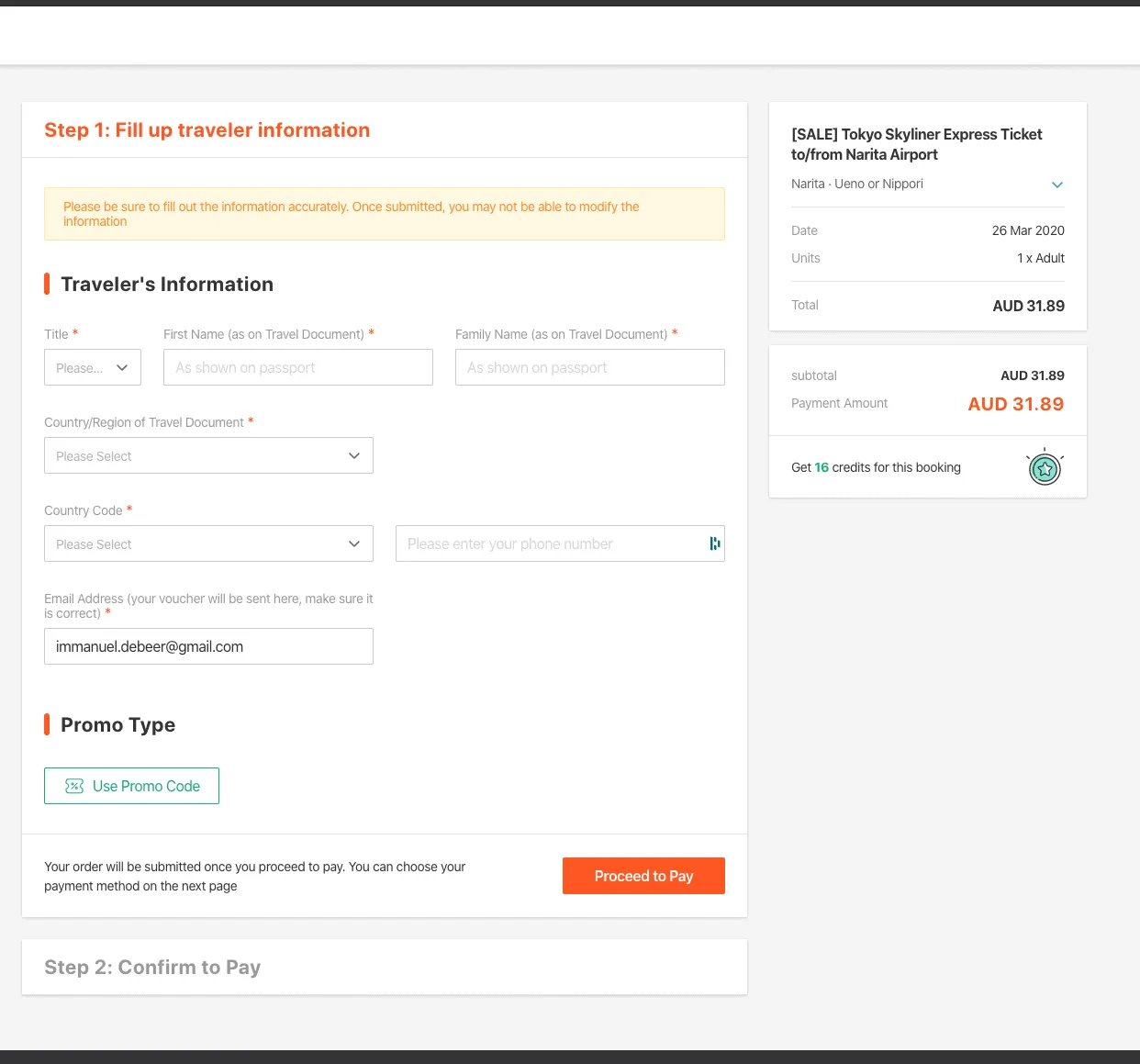The width and height of the screenshot is (1140, 1064).
Task: Click the Title dropdown arrow icon
Action: point(122,367)
